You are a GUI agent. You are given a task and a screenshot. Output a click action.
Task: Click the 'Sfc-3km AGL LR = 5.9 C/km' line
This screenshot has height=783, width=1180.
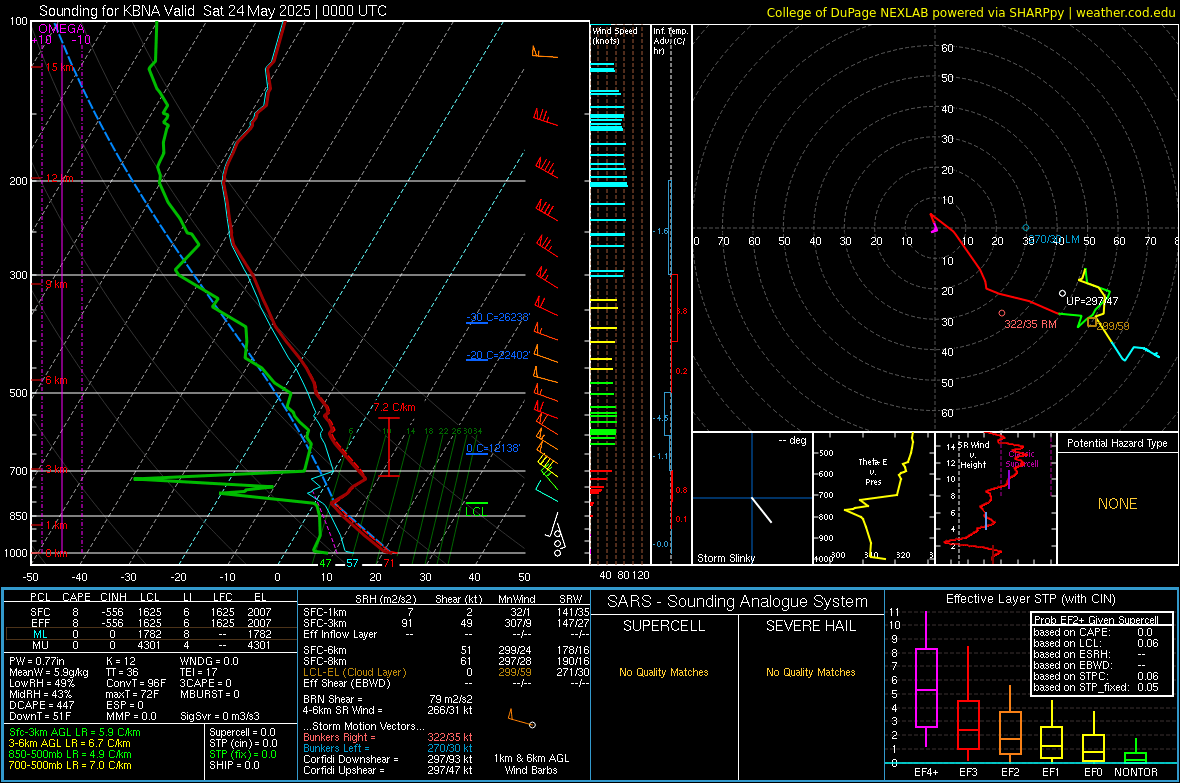click(x=75, y=732)
